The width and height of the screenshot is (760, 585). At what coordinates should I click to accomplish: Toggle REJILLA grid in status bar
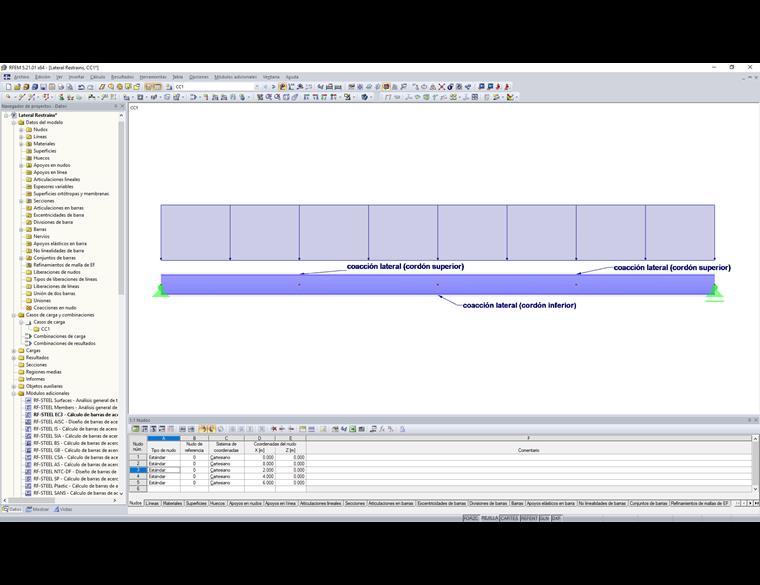point(490,518)
